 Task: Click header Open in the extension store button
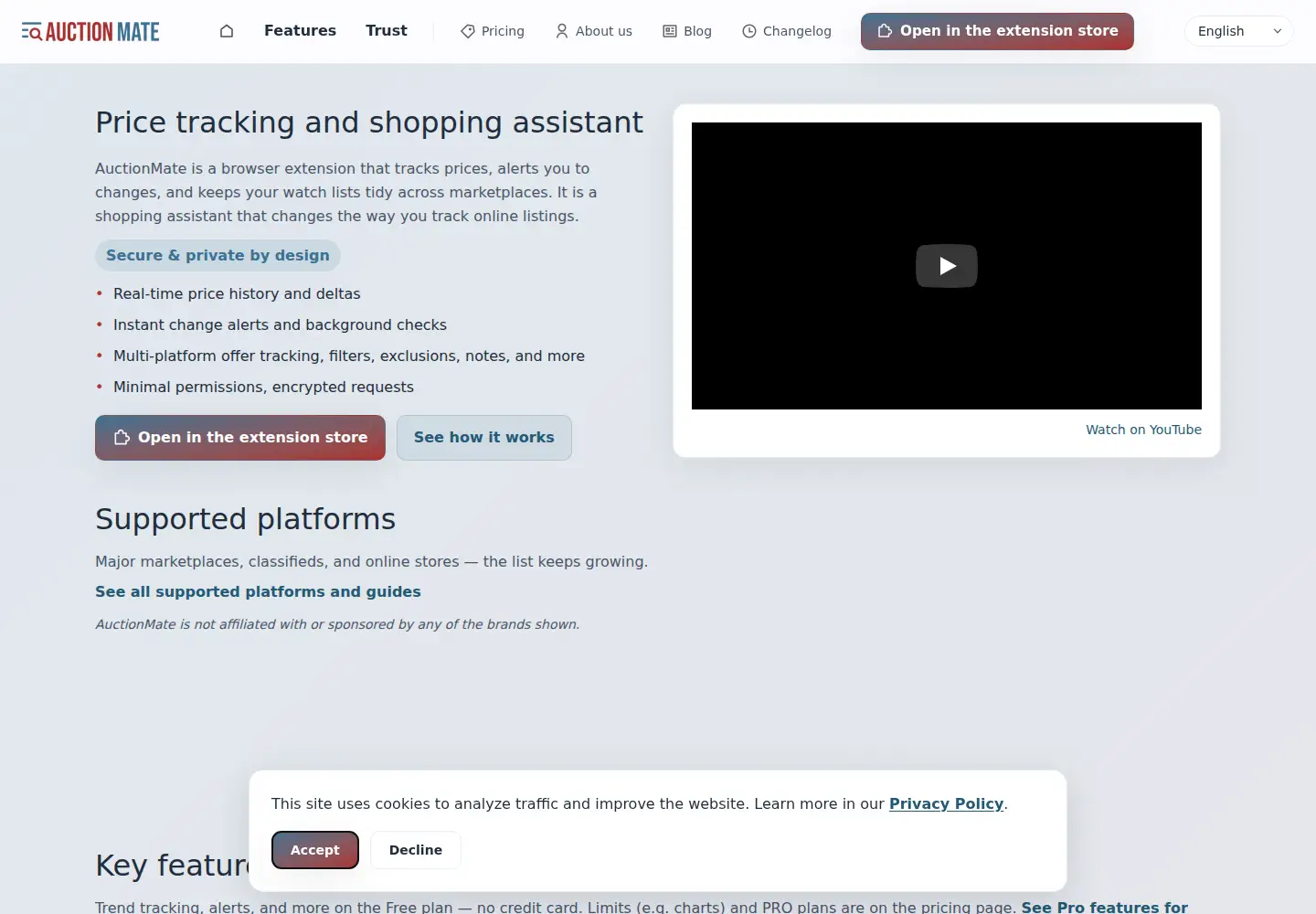(x=997, y=31)
